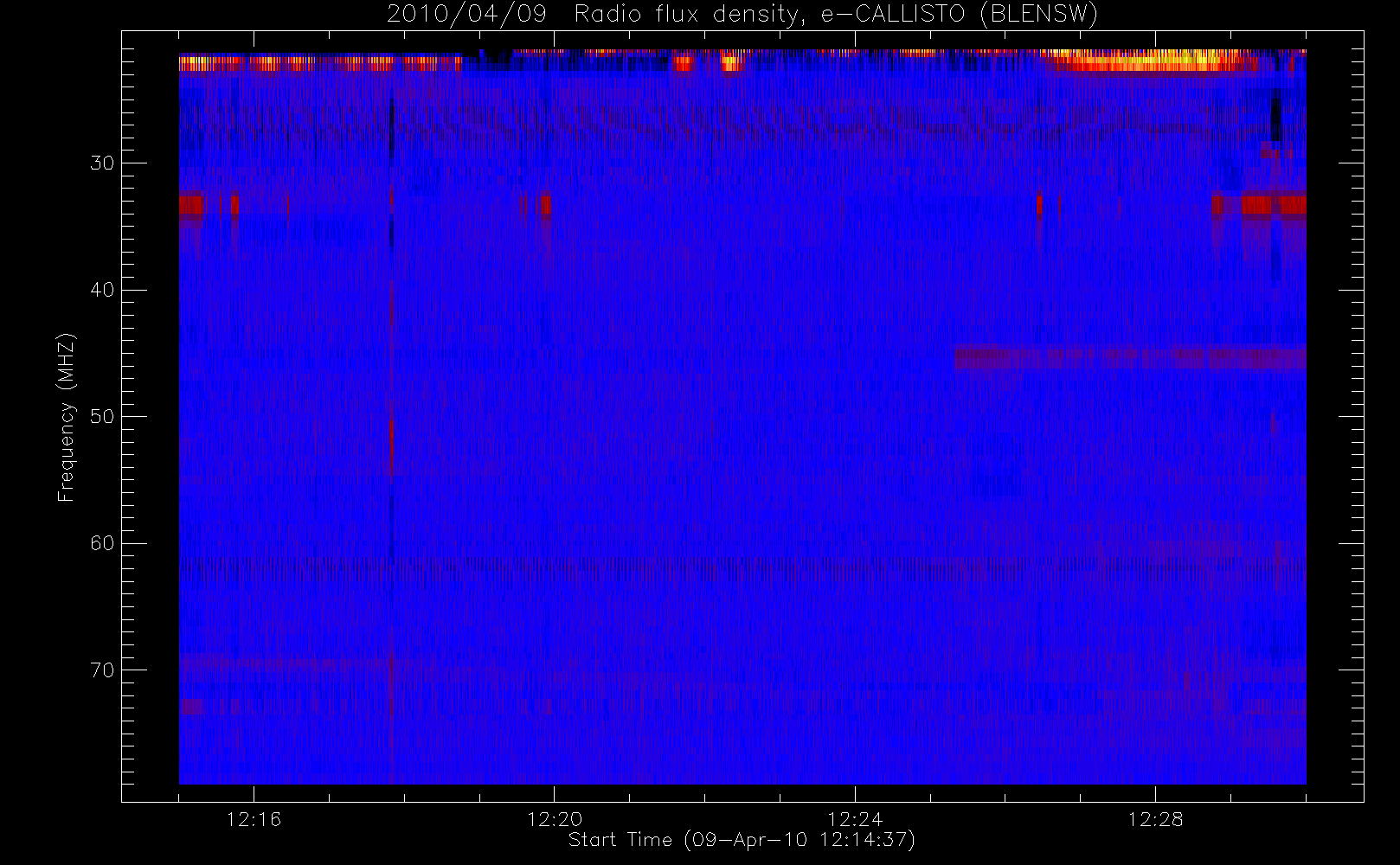1400x865 pixels.
Task: Click the 50 MHz frequency tick label
Action: tap(101, 417)
